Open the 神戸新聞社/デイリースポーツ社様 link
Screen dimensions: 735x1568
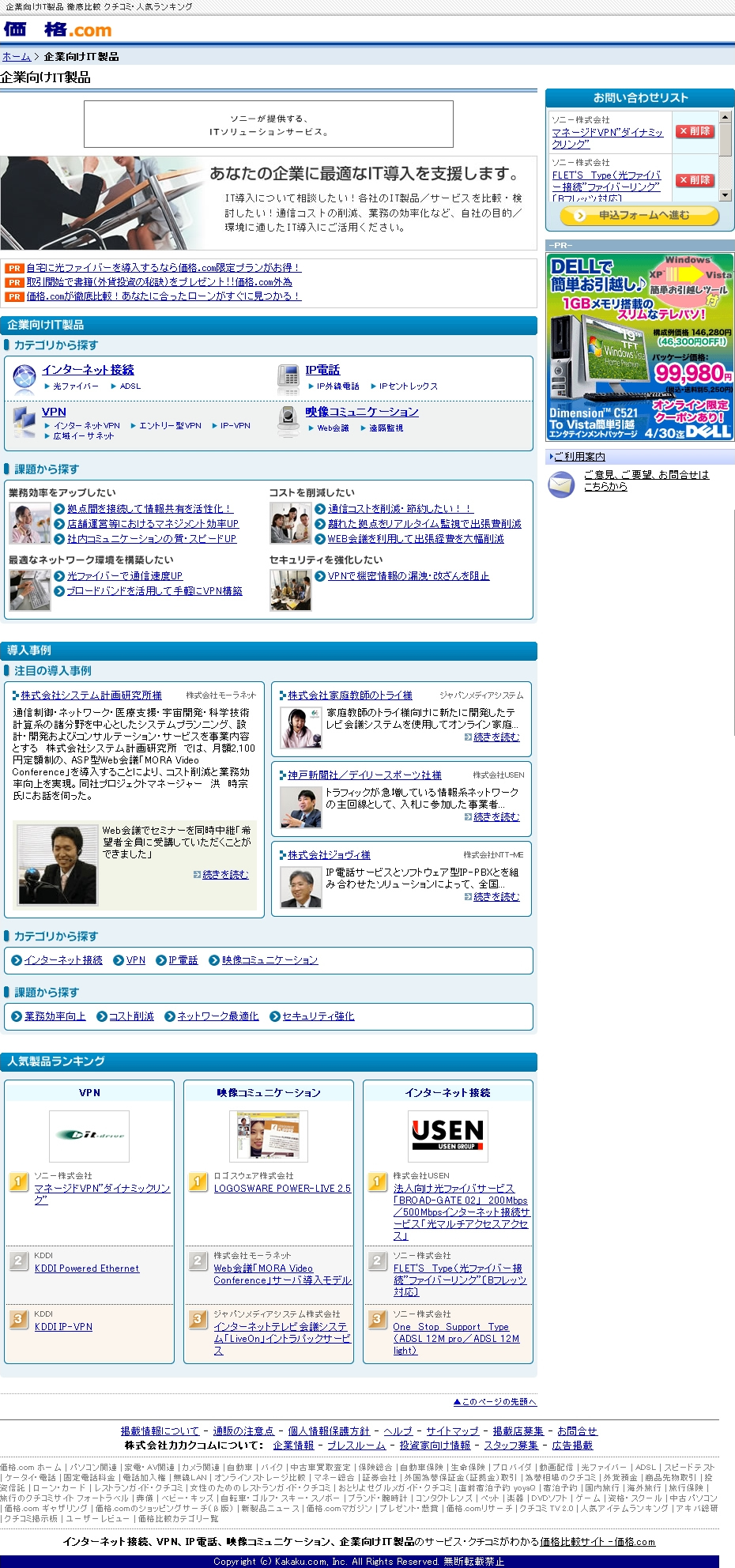pos(364,775)
